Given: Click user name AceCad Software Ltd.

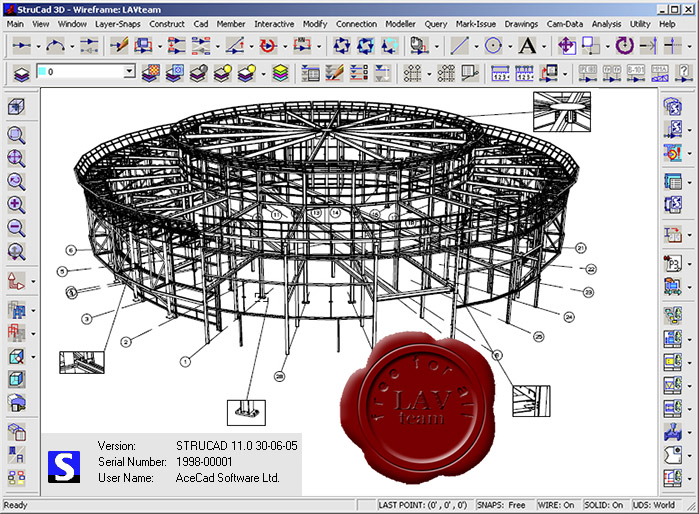Looking at the screenshot, I should pyautogui.click(x=227, y=478).
